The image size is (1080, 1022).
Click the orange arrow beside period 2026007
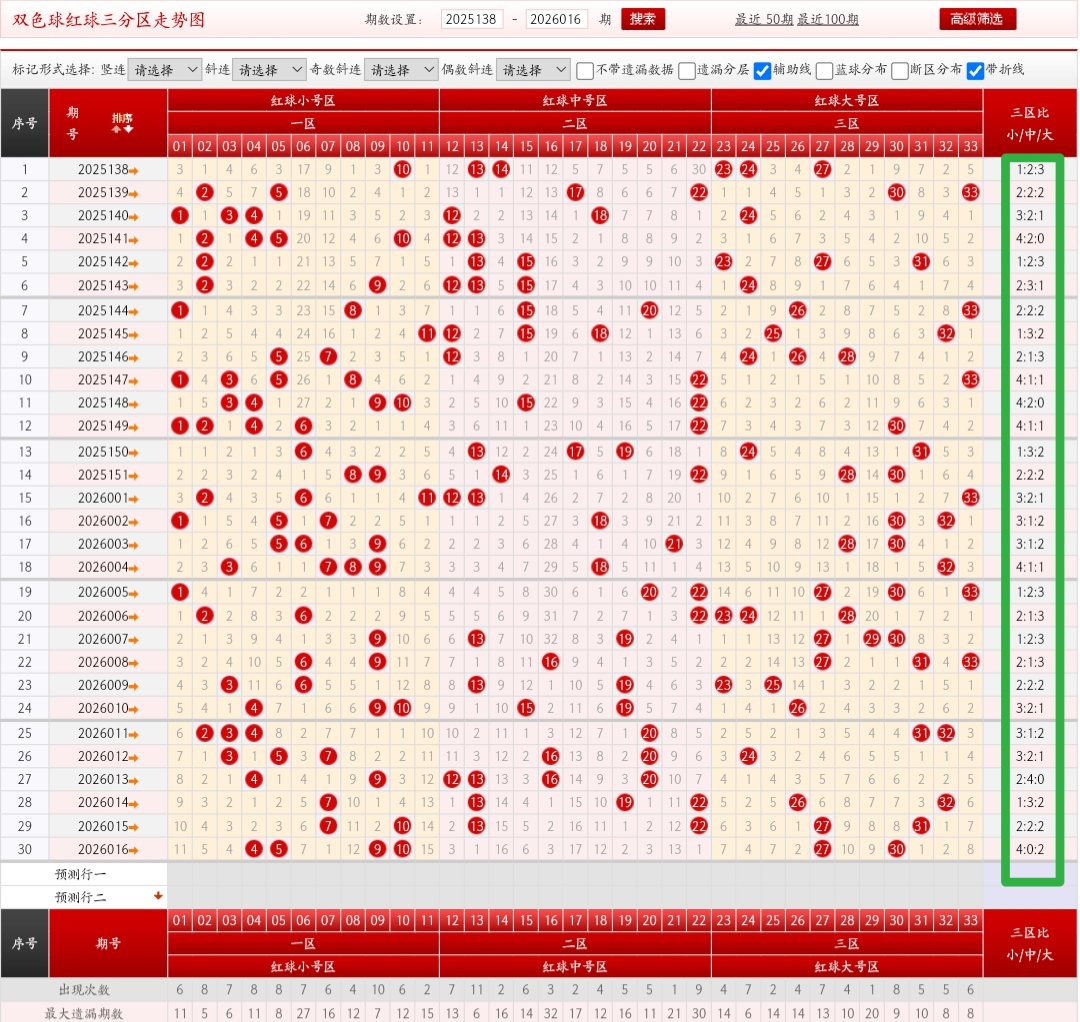[x=134, y=640]
